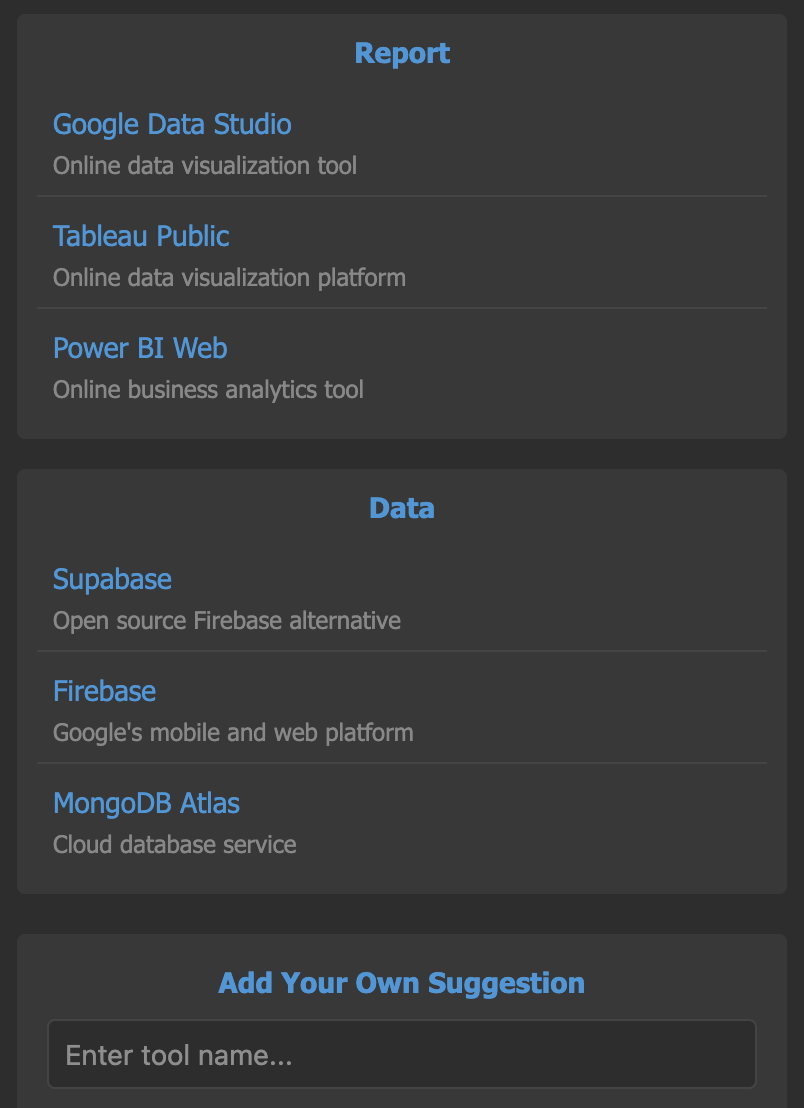Click the 'Online data visualization tool' description
The height and width of the screenshot is (1108, 804).
[205, 165]
